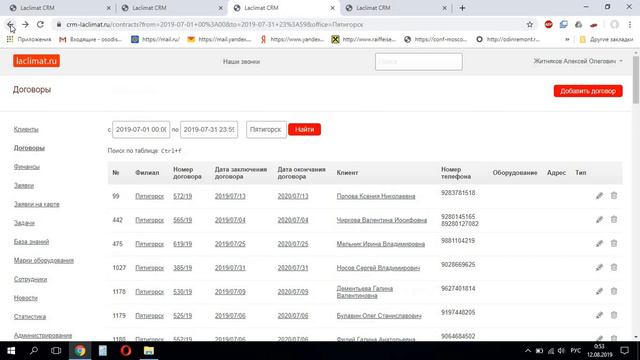Screen dimensions: 640x360
Task: Edit contract 619/19 with pencil icon
Action: pos(599,244)
